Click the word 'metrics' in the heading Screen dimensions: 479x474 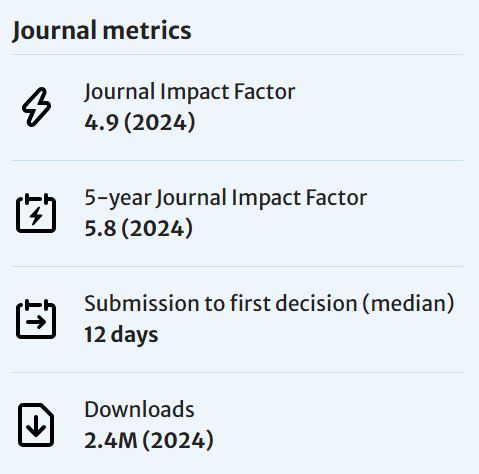coord(147,31)
